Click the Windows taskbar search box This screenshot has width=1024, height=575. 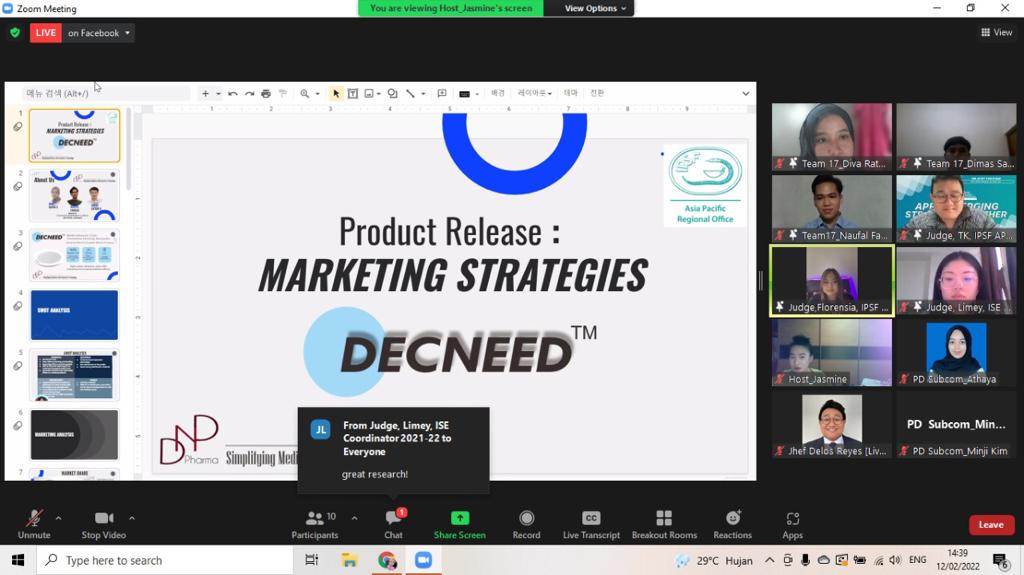click(165, 560)
